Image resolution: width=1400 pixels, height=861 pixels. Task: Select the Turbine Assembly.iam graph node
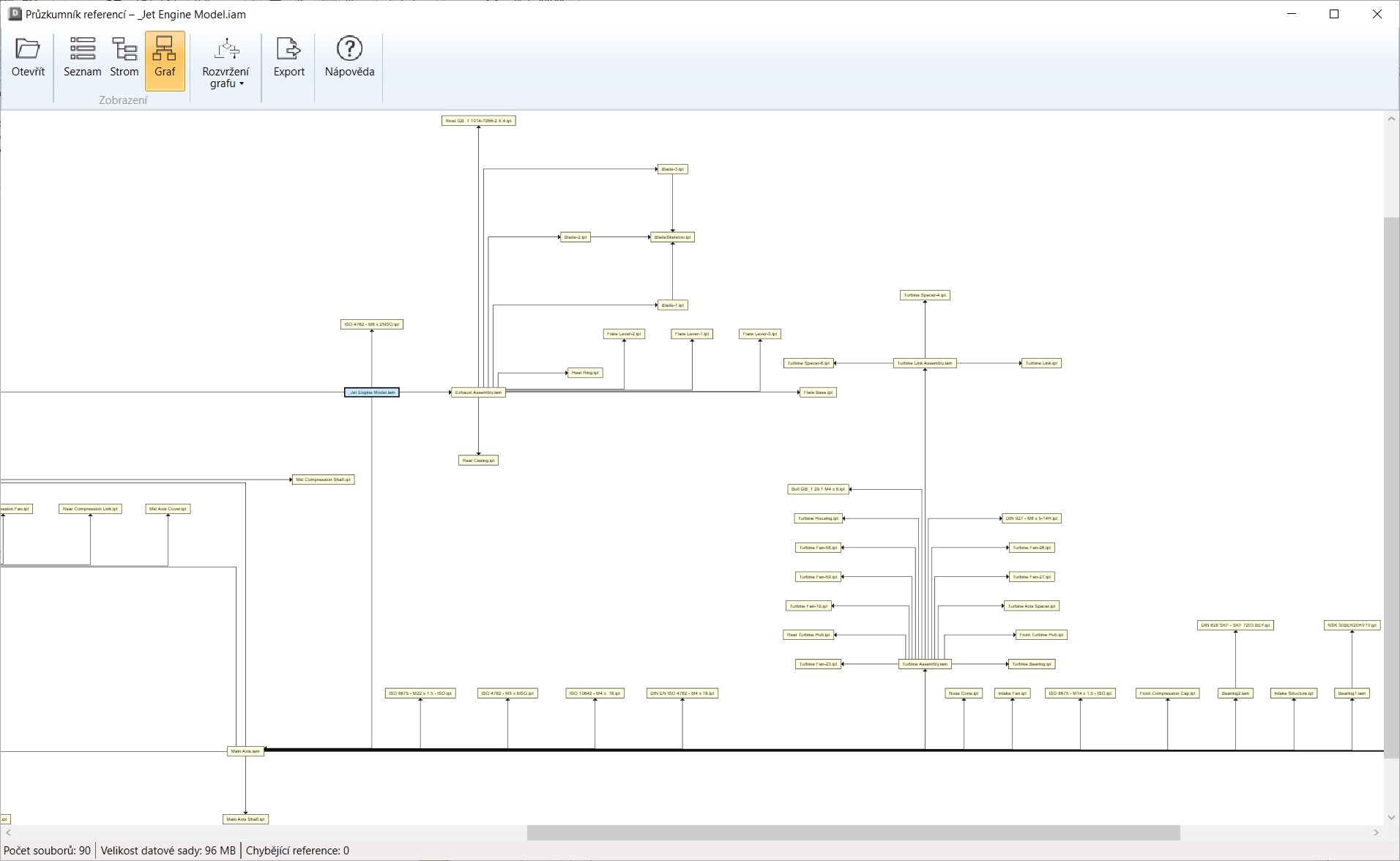[x=925, y=664]
